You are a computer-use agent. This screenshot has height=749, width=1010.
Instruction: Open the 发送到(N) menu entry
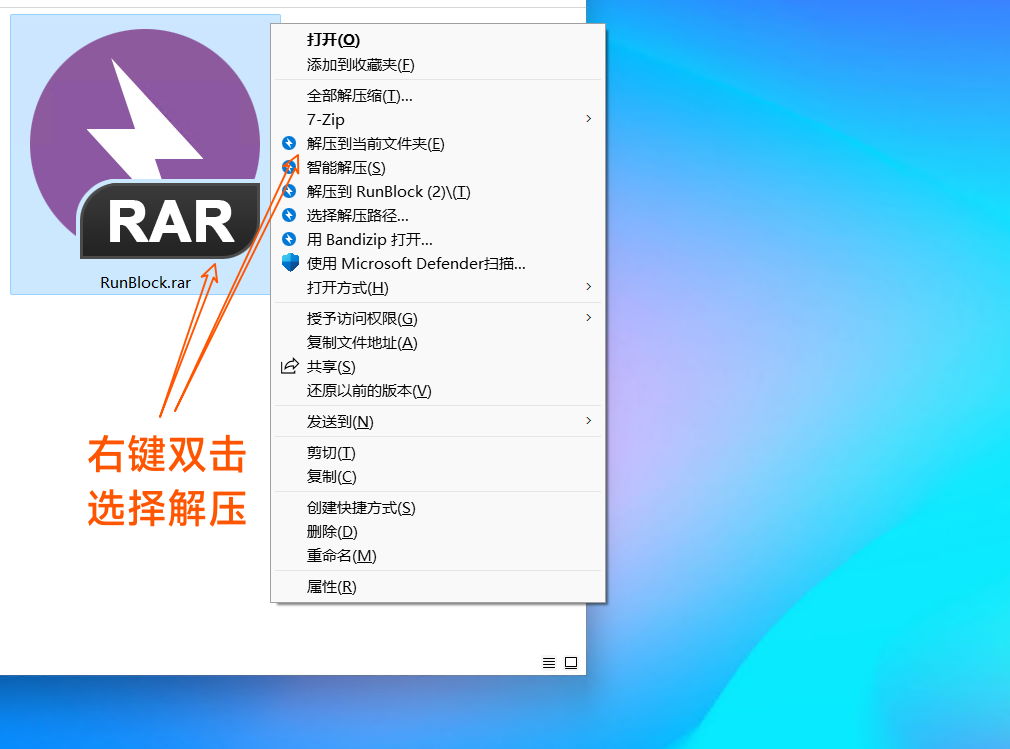(x=438, y=421)
